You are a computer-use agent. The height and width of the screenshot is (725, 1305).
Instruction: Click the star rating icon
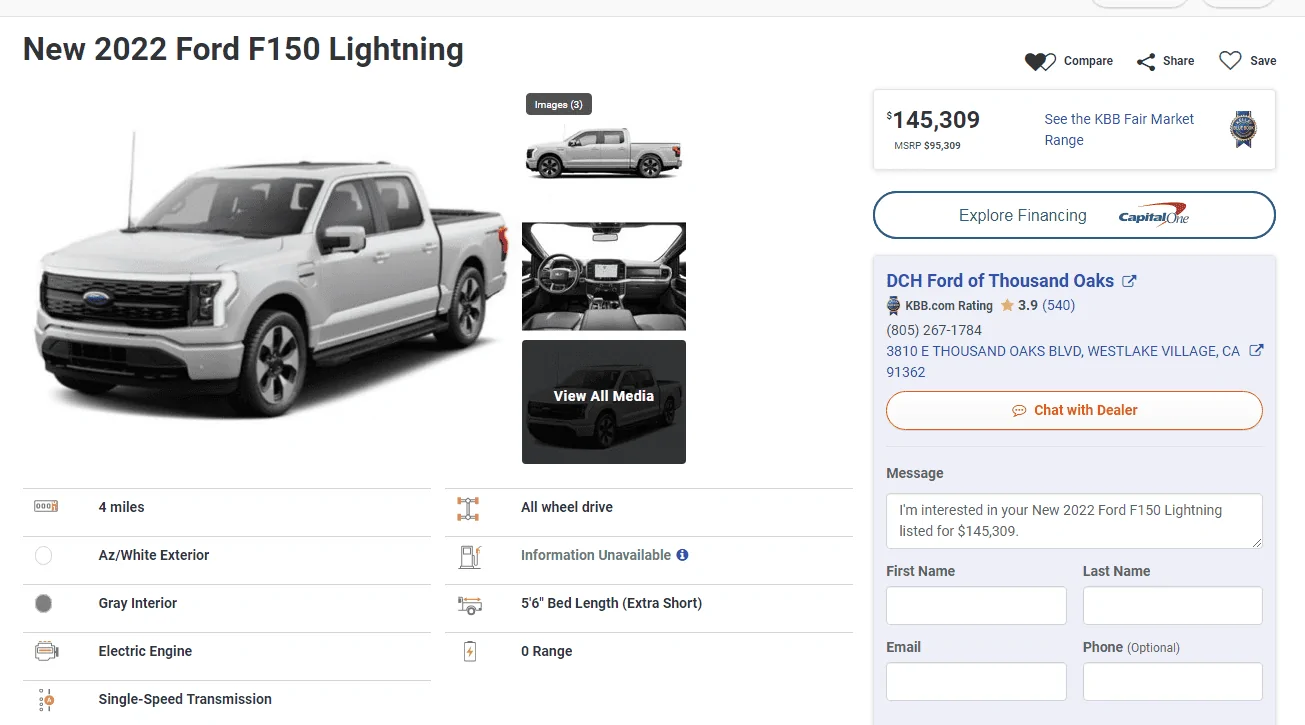pos(1007,305)
